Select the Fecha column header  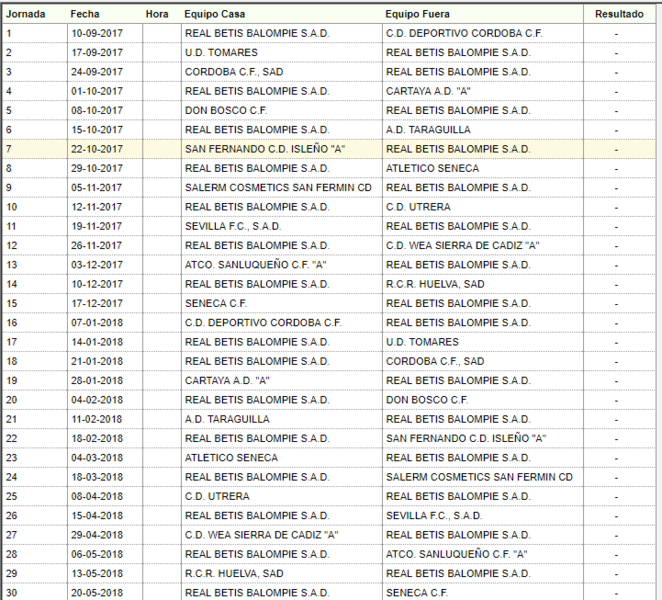(x=85, y=14)
